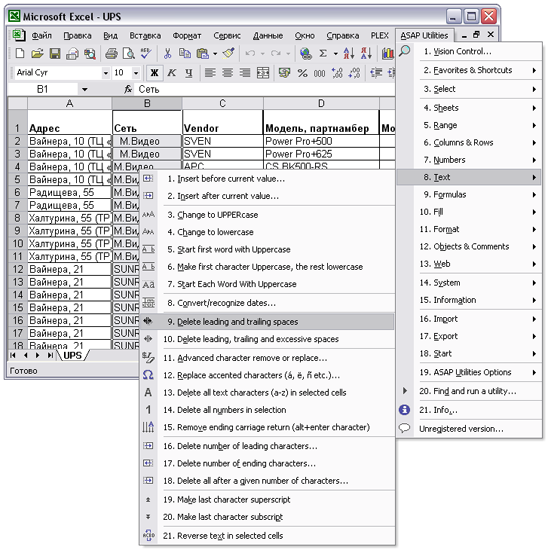Click the Sort Ascending icon

pyautogui.click(x=349, y=54)
